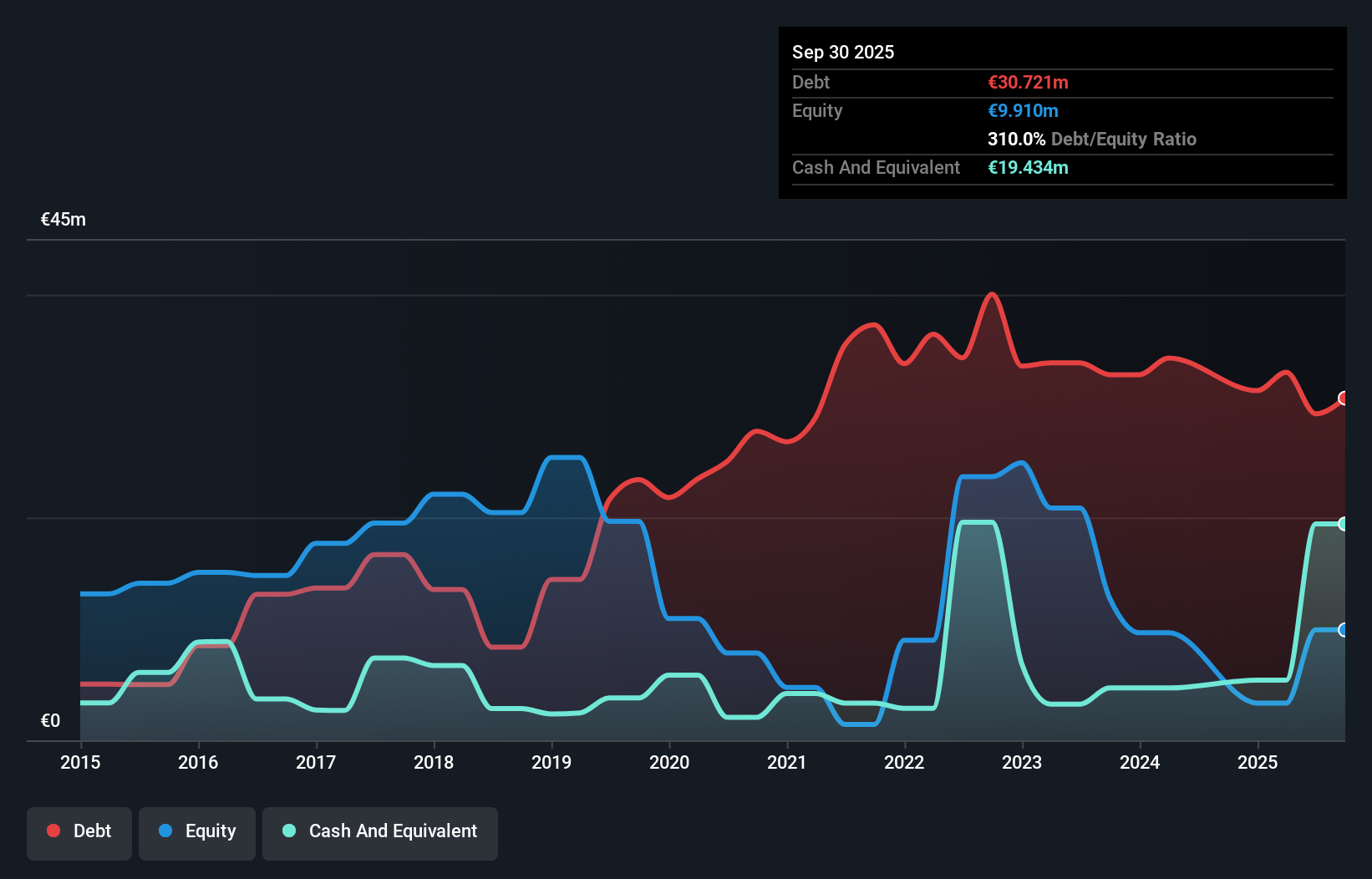Viewport: 1372px width, 879px height.
Task: Click the €30.721m debt value
Action: (x=1028, y=82)
